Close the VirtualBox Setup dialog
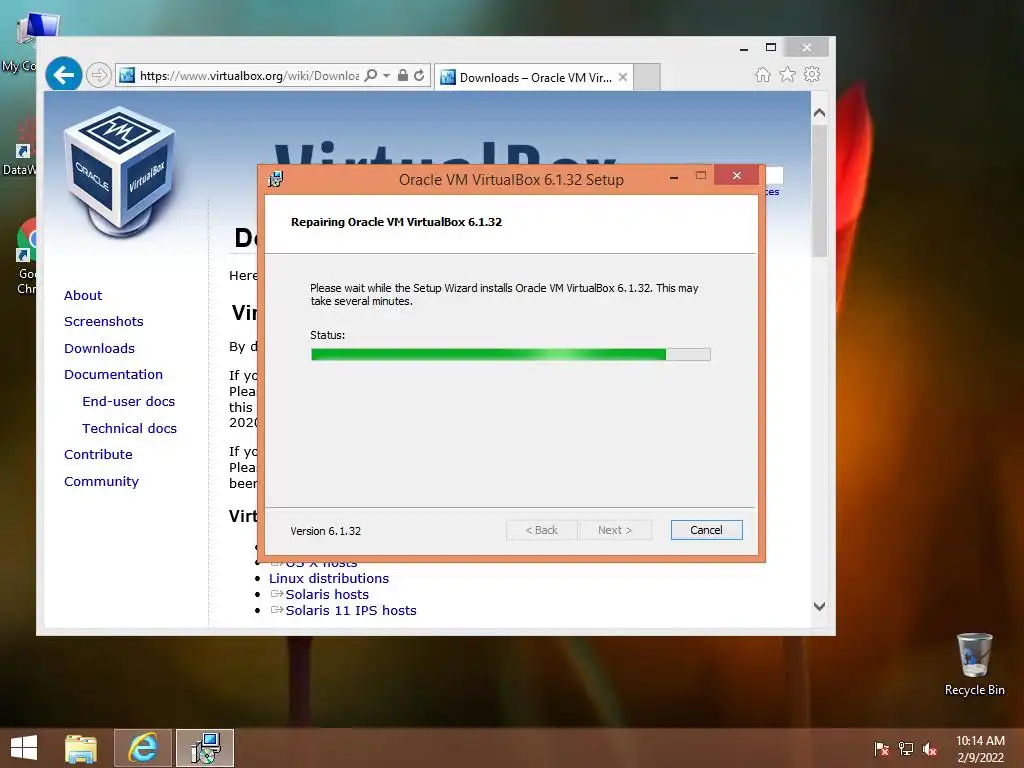1024x768 pixels. click(737, 175)
